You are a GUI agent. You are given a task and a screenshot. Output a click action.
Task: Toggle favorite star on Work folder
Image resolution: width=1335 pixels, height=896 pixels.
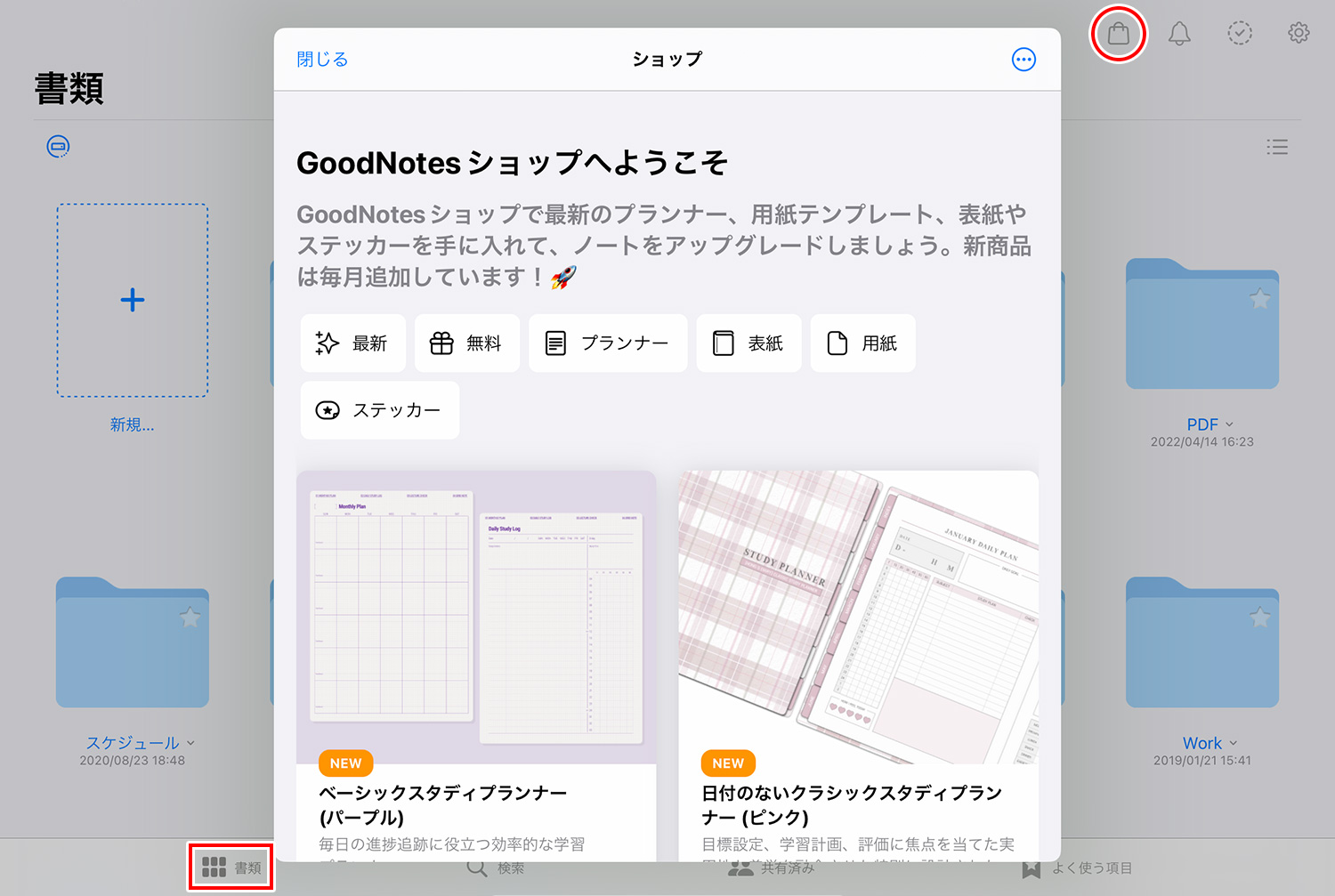point(1259,617)
